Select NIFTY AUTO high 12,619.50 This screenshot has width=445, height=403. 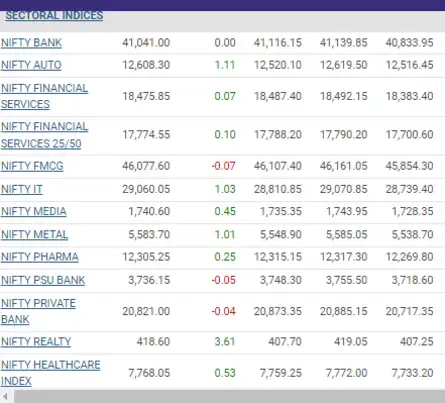click(x=344, y=65)
